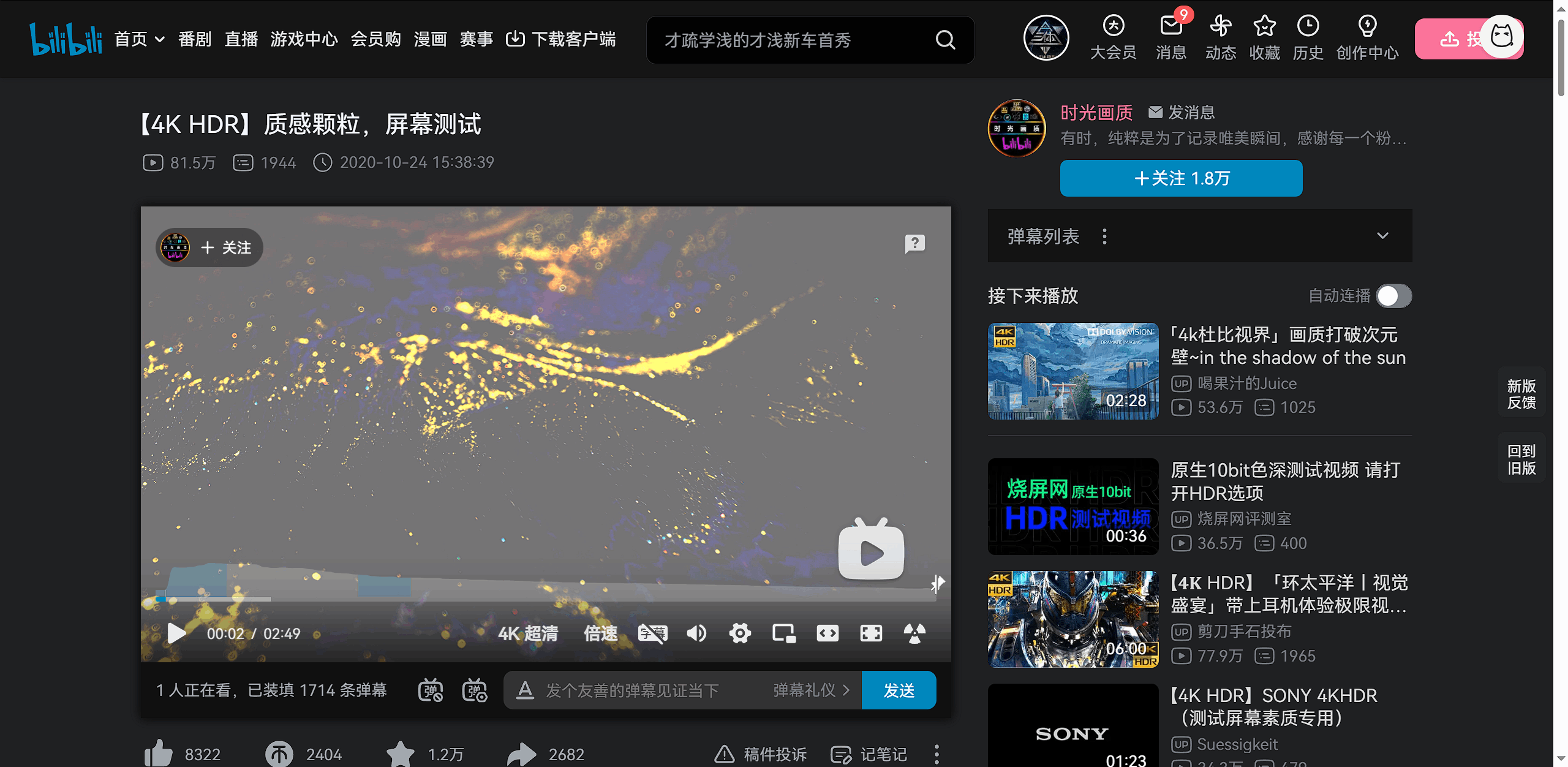Image resolution: width=1568 pixels, height=767 pixels.
Task: Open 番剧 in the top navigation
Action: click(195, 40)
